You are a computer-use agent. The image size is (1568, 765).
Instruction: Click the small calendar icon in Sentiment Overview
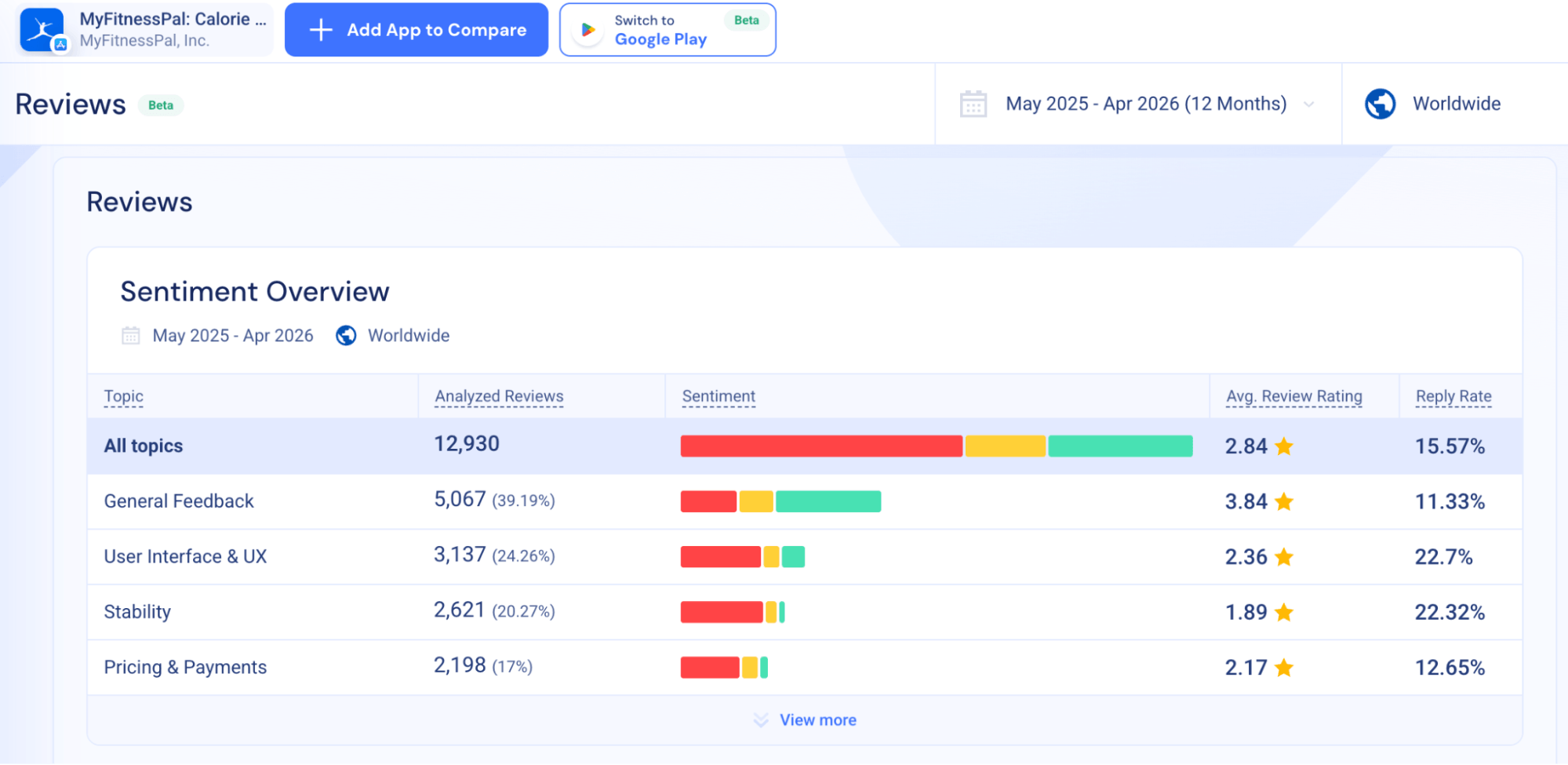click(130, 336)
